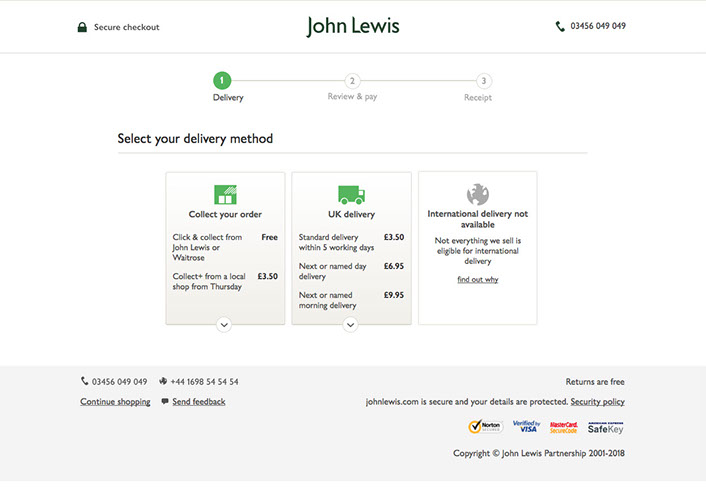Click the American Express SafeKey badge
The image size is (706, 492).
tap(605, 427)
